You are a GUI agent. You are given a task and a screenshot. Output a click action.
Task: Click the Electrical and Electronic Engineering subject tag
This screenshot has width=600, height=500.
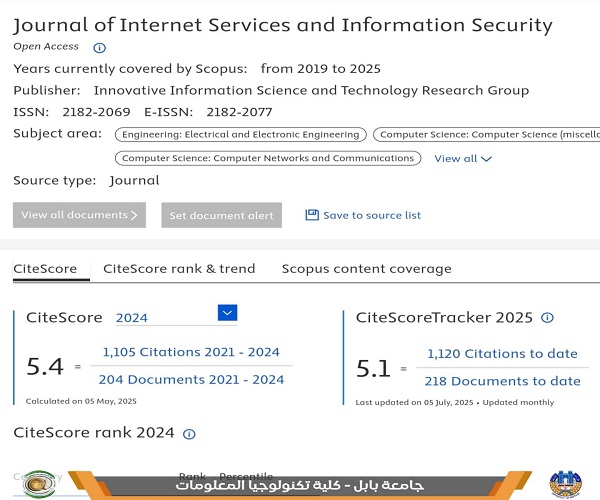point(241,135)
